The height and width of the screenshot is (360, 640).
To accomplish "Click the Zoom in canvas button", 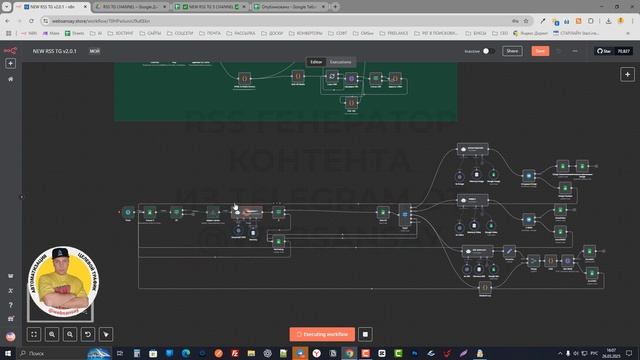I will 52,334.
